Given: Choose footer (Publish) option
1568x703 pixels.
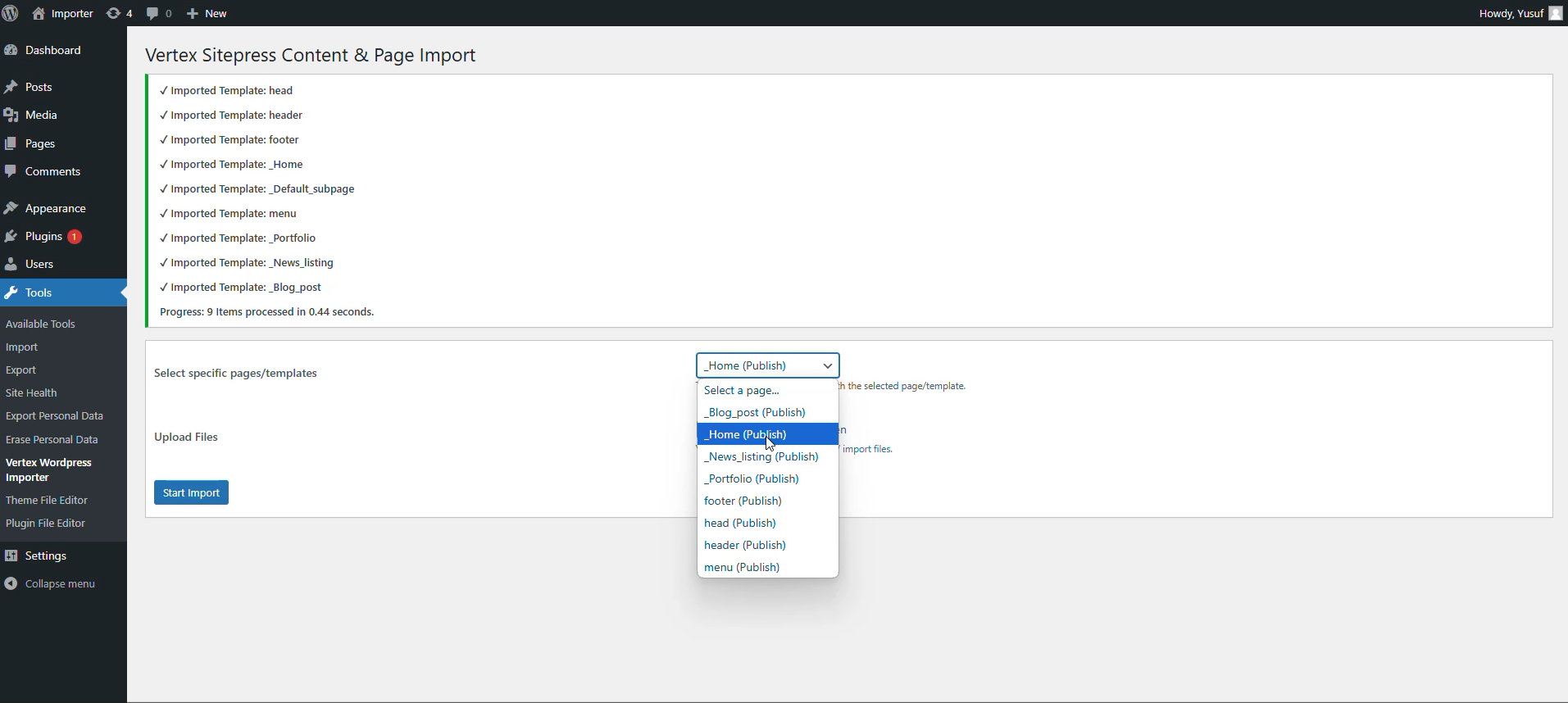Looking at the screenshot, I should (768, 501).
